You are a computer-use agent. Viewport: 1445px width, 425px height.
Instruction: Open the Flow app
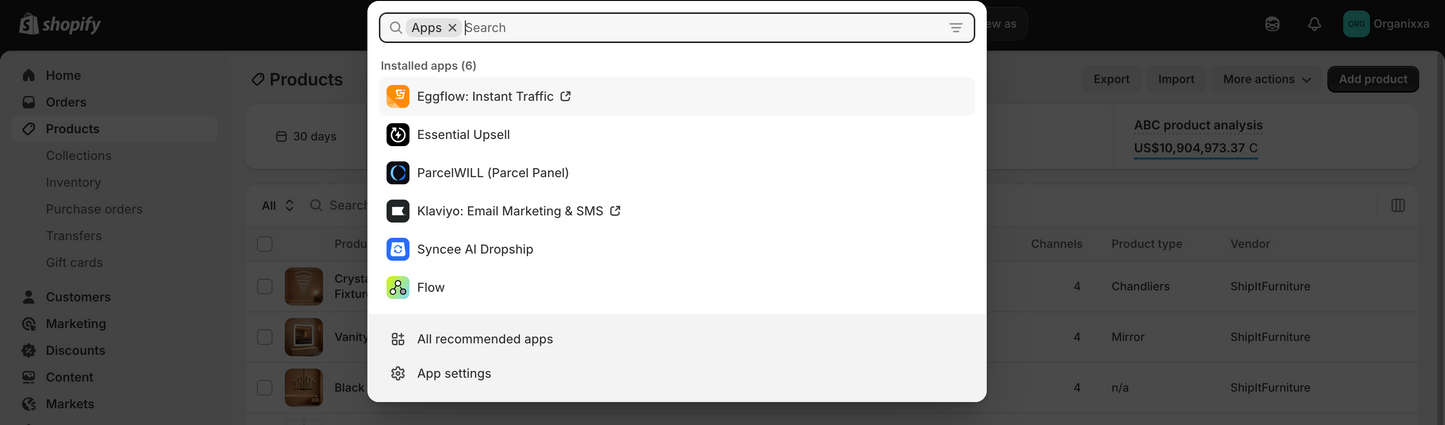click(676, 287)
